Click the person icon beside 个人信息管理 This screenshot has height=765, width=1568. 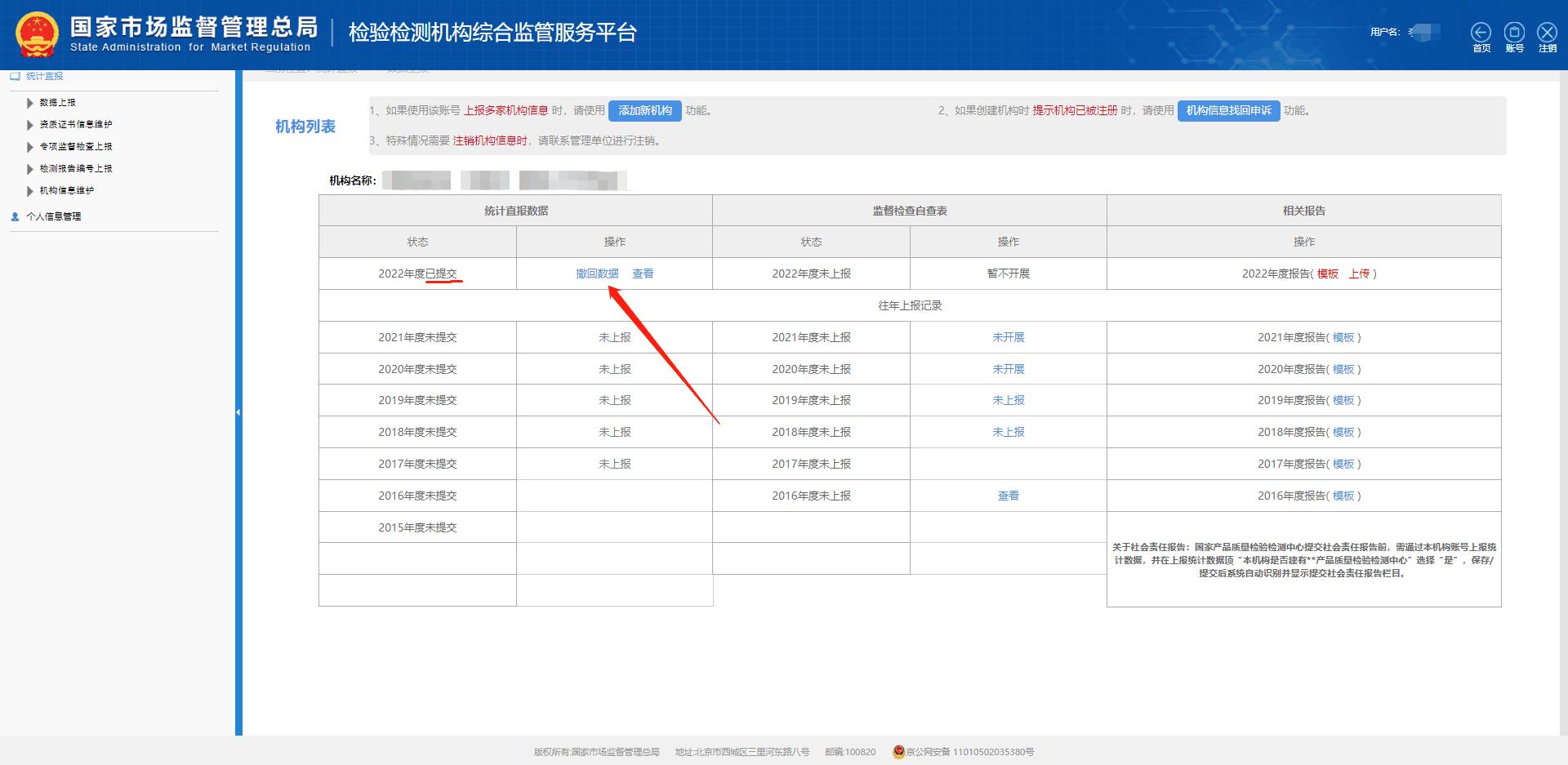pos(14,216)
